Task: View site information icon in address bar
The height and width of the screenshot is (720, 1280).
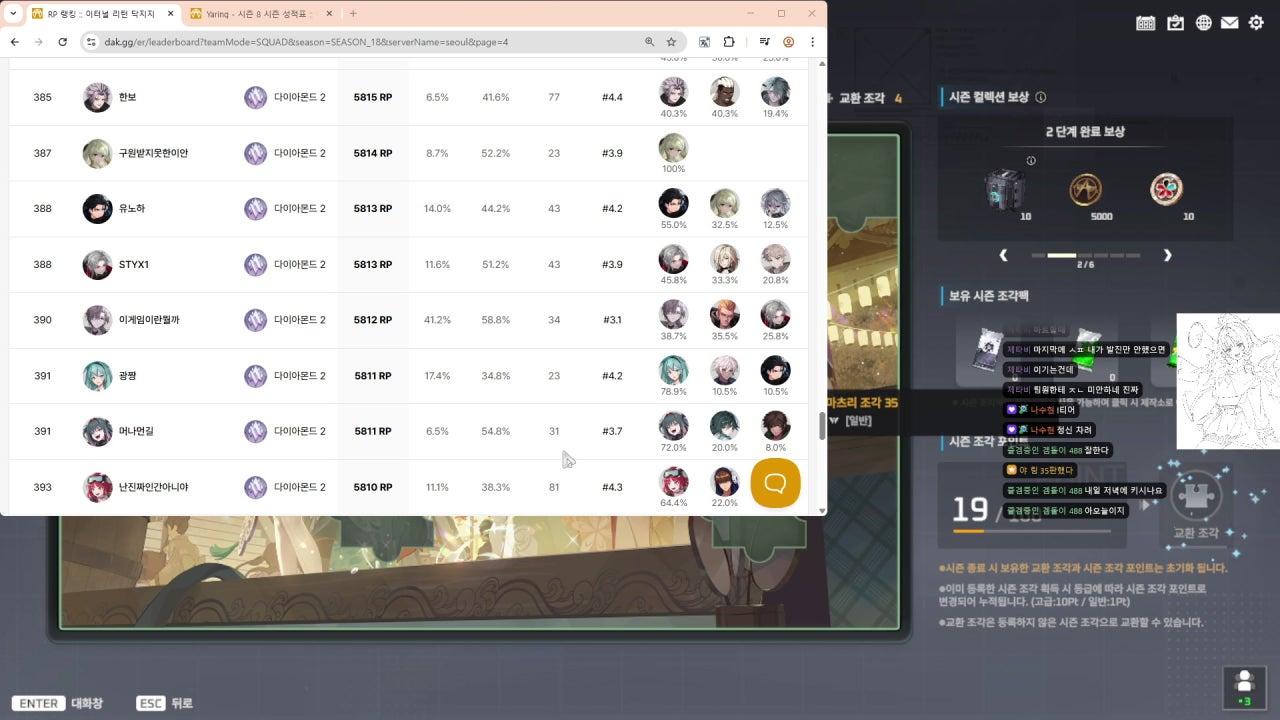Action: 91,42
